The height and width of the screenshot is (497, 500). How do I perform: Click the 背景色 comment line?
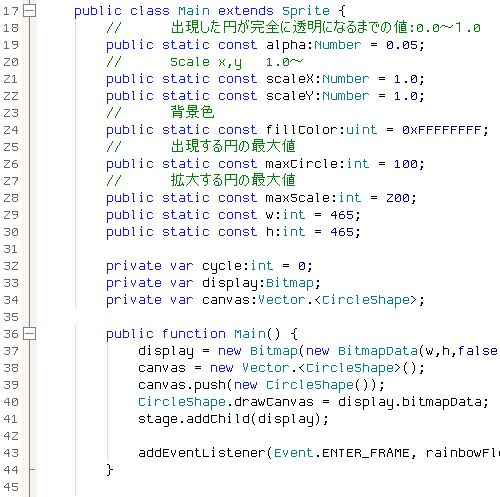[160, 113]
